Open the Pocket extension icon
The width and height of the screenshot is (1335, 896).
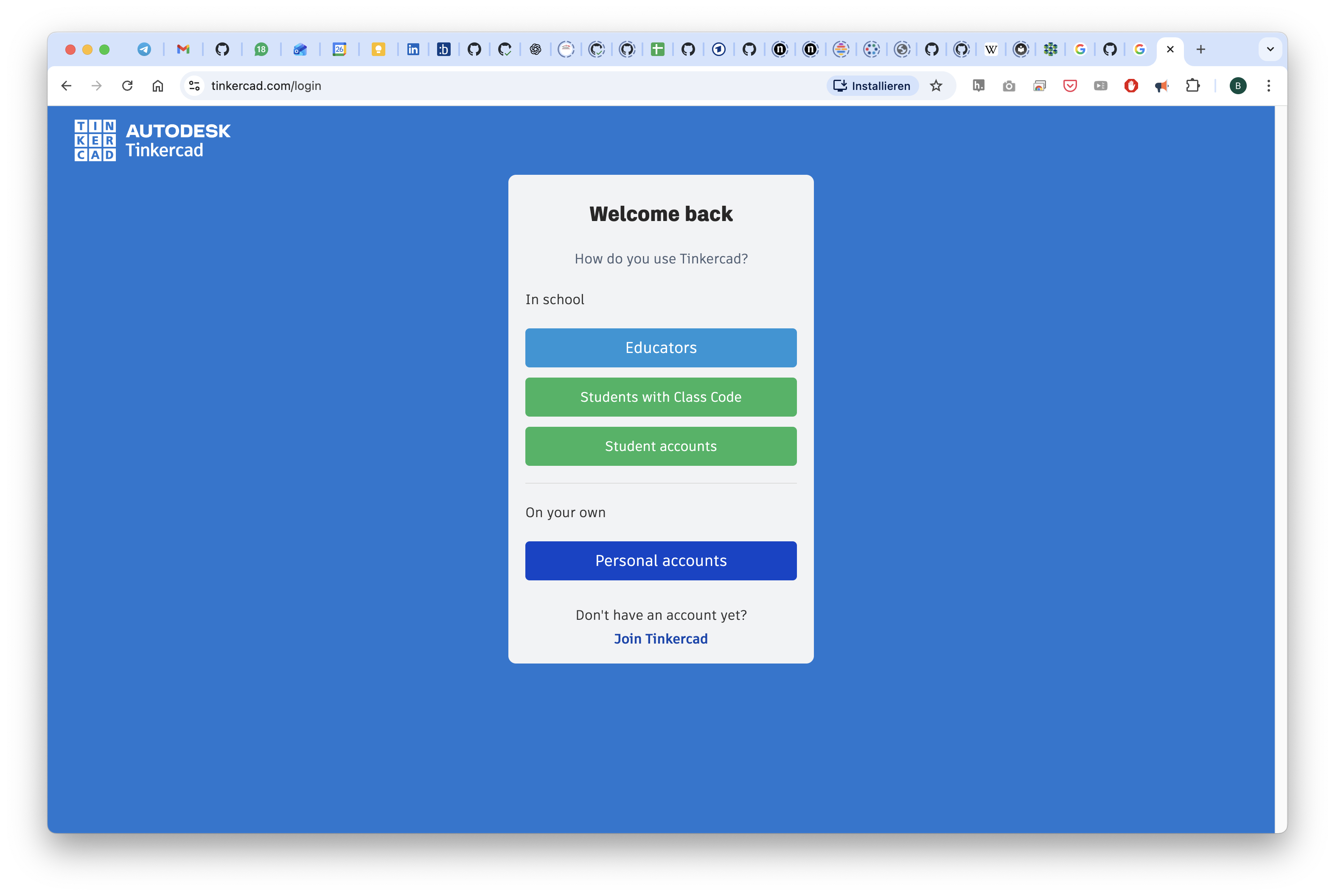click(1070, 86)
